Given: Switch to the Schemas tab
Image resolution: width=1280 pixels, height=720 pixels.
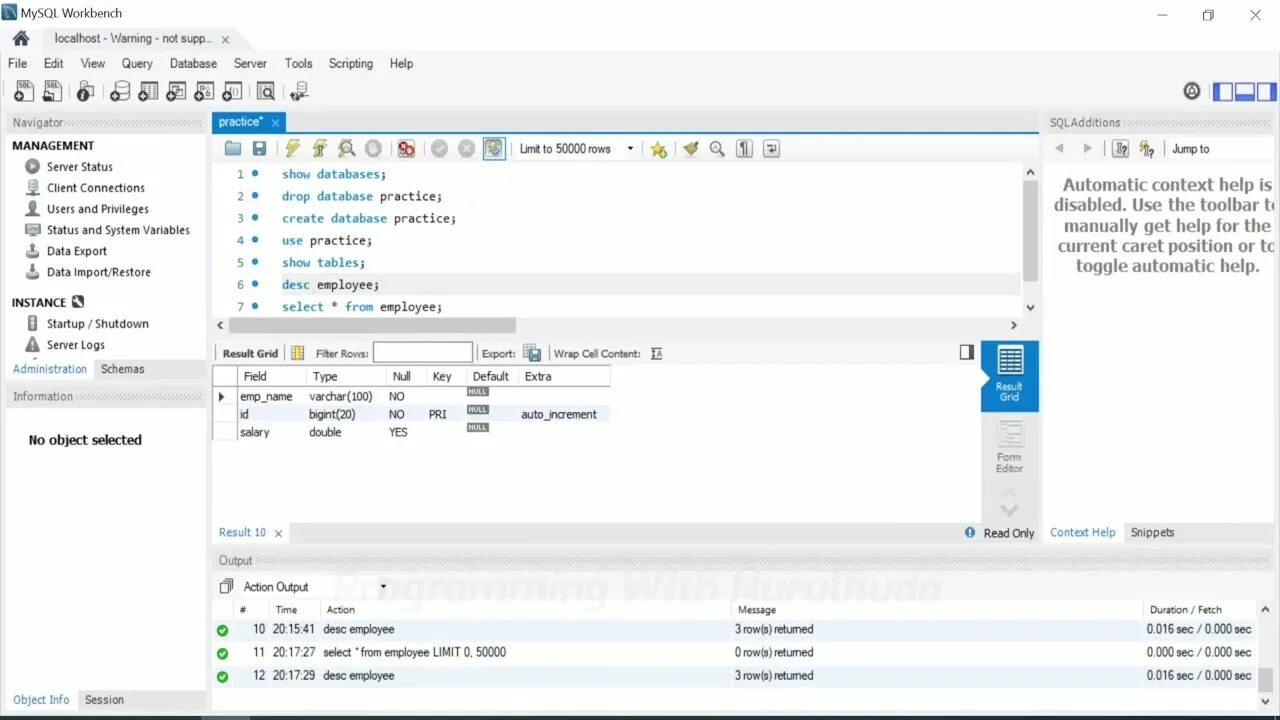Looking at the screenshot, I should point(123,369).
